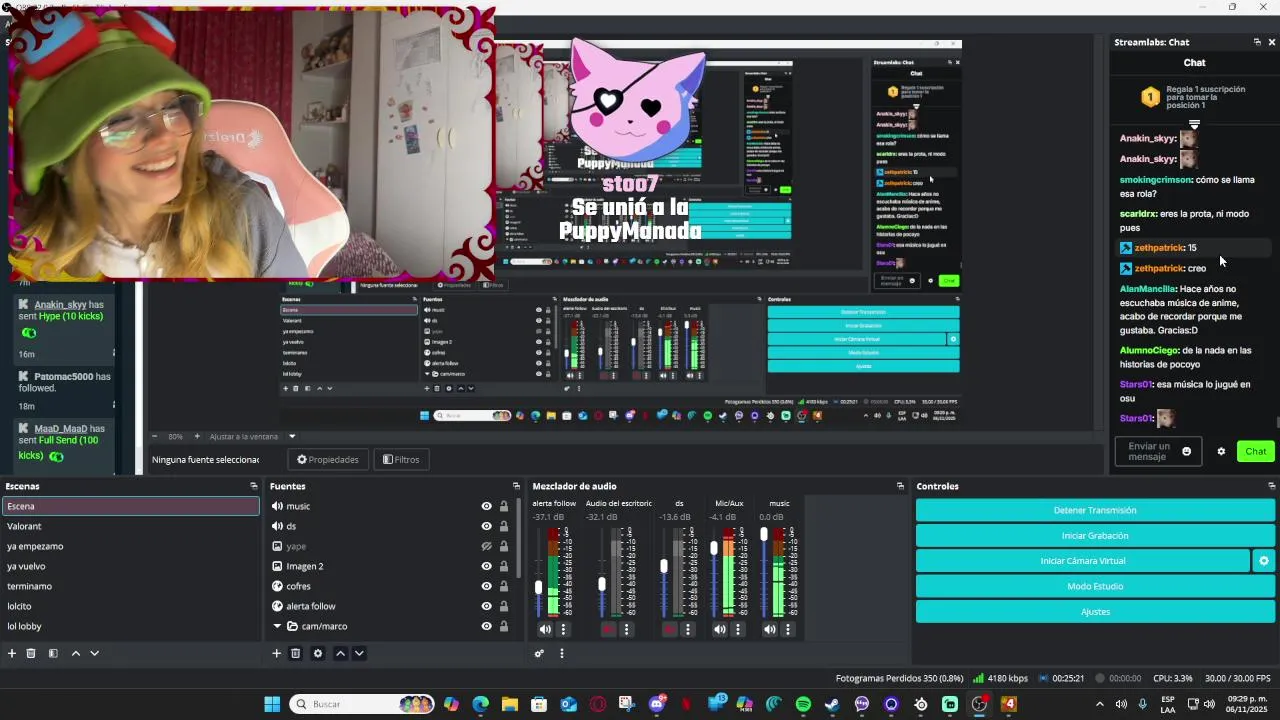Open alerta follow channel options menu
The height and width of the screenshot is (720, 1280).
tap(563, 629)
